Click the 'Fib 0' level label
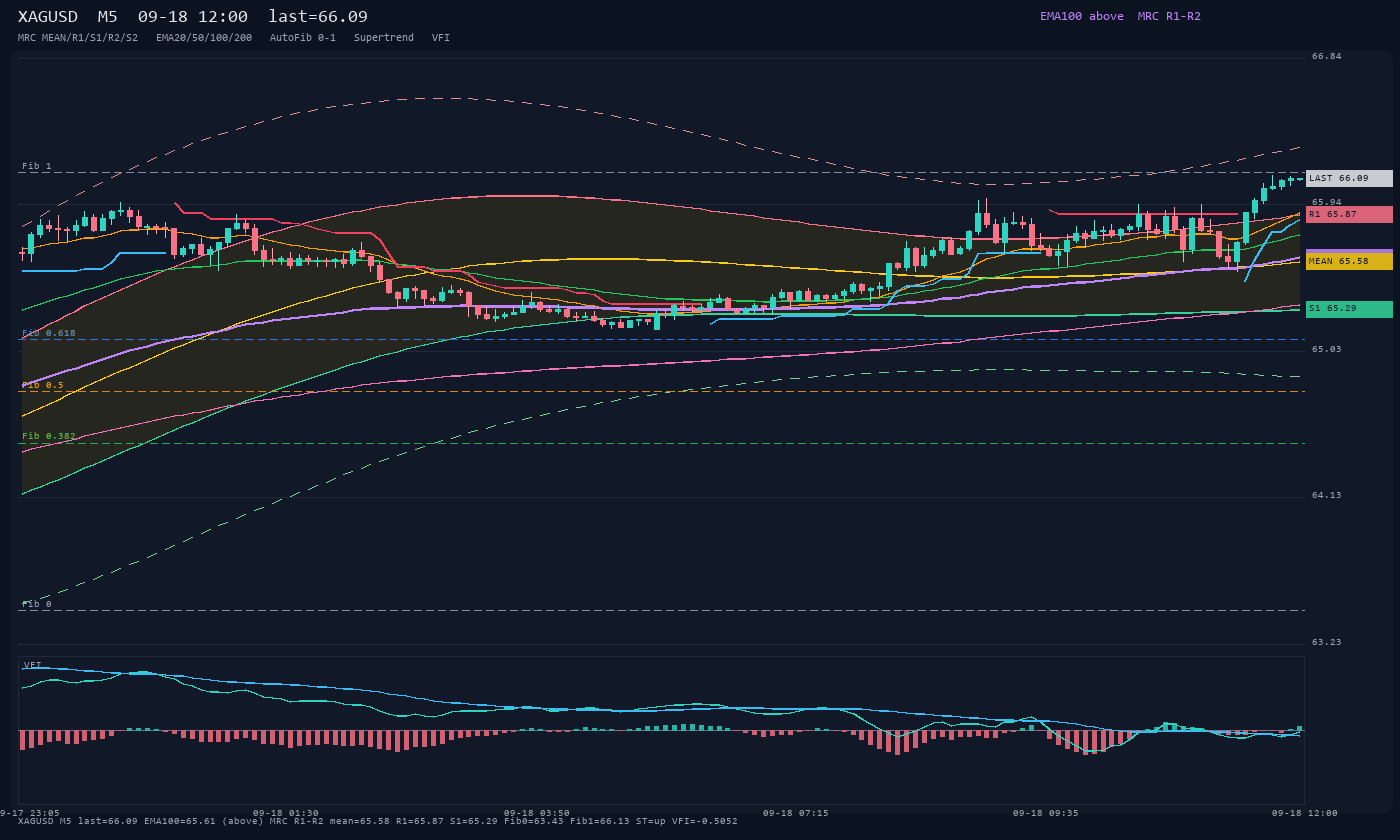1400x840 pixels. coord(37,604)
